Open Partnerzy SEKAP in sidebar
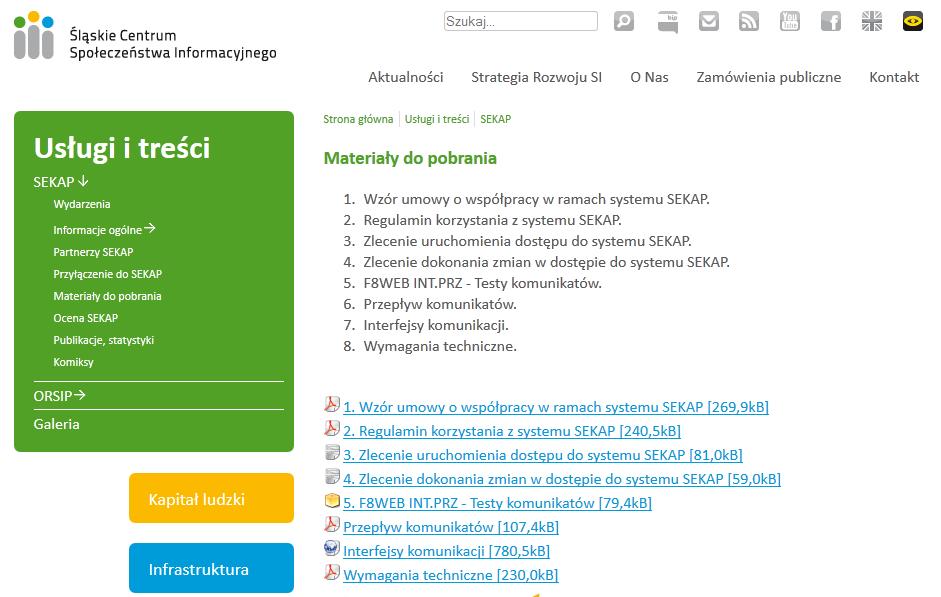 (93, 252)
